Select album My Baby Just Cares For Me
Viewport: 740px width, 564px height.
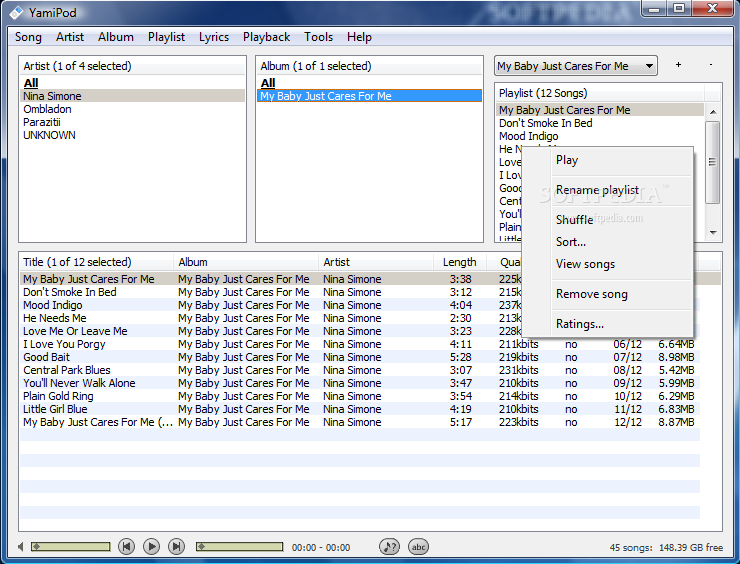pyautogui.click(x=370, y=96)
